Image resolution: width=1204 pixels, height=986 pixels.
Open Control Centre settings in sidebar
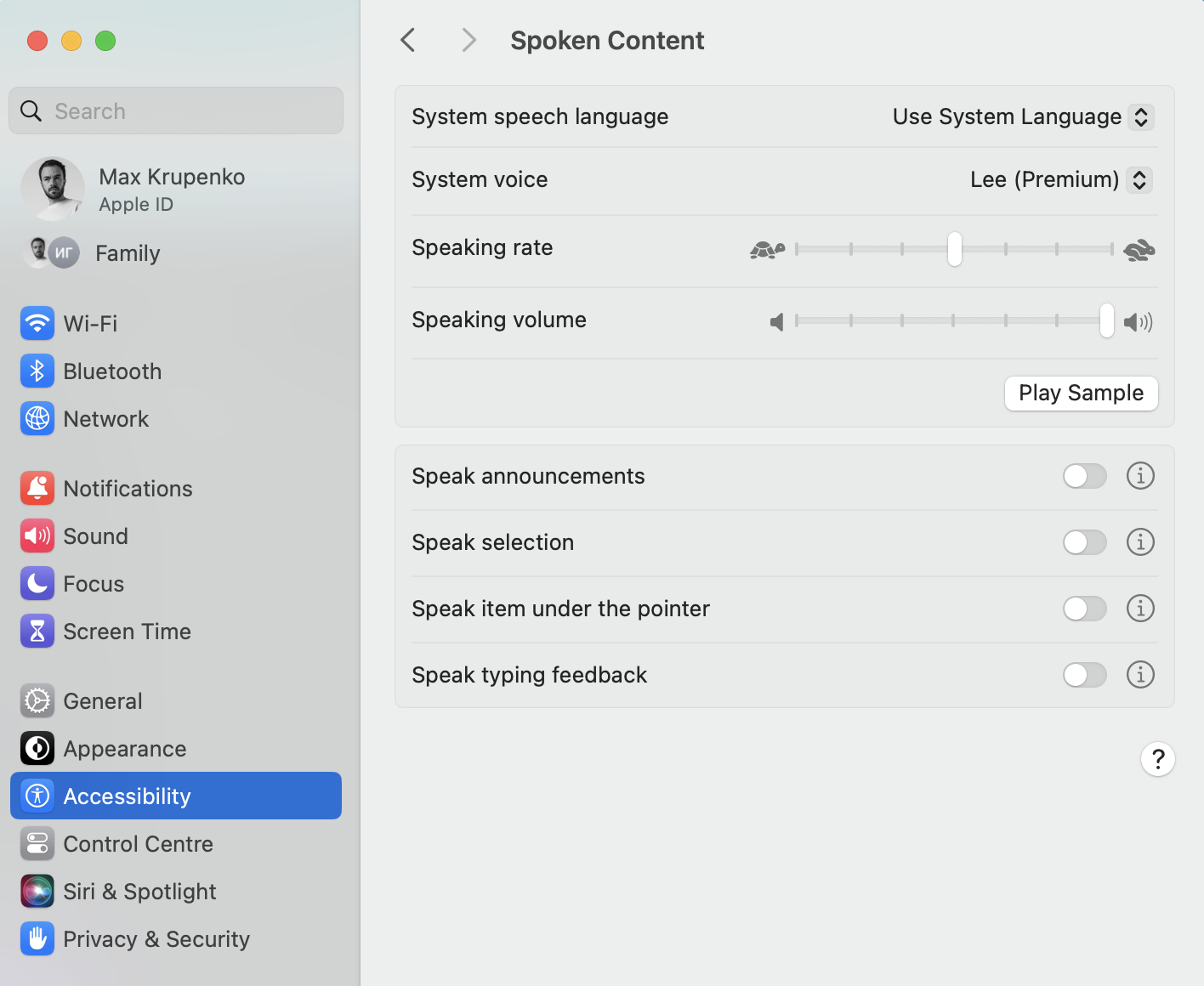138,844
